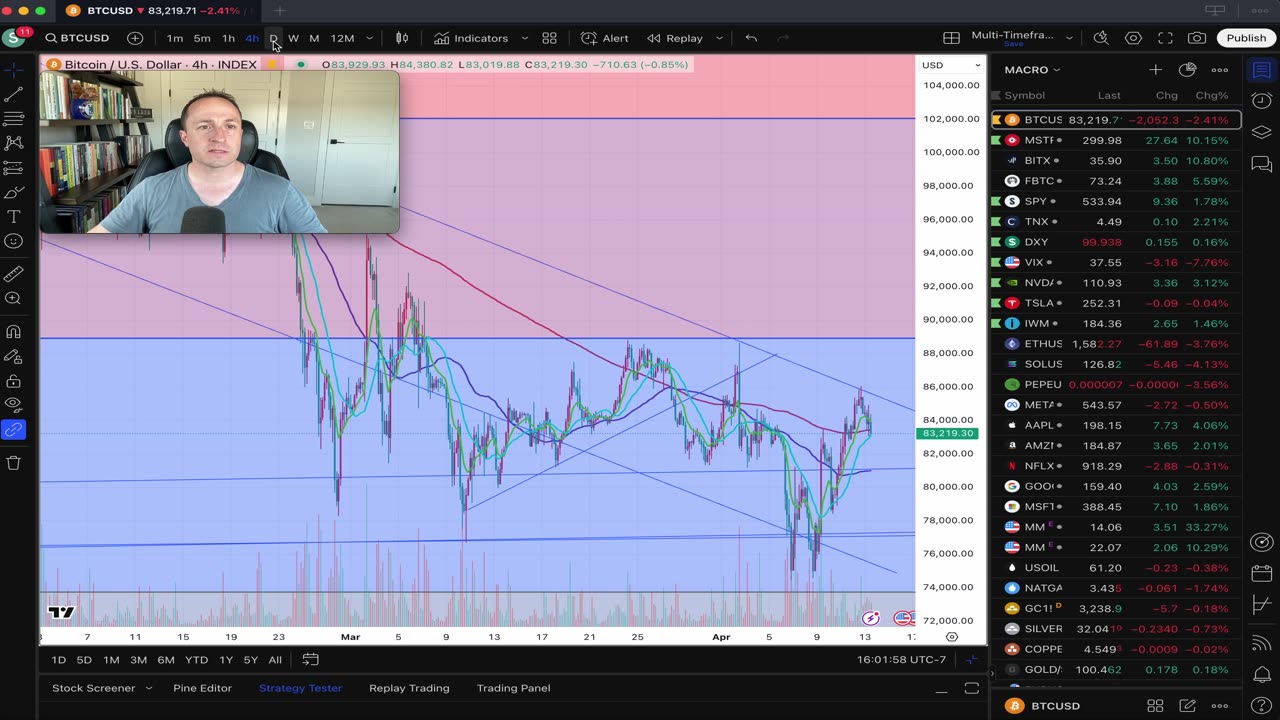Expand the timeframe dropdown arrow

pyautogui.click(x=370, y=38)
